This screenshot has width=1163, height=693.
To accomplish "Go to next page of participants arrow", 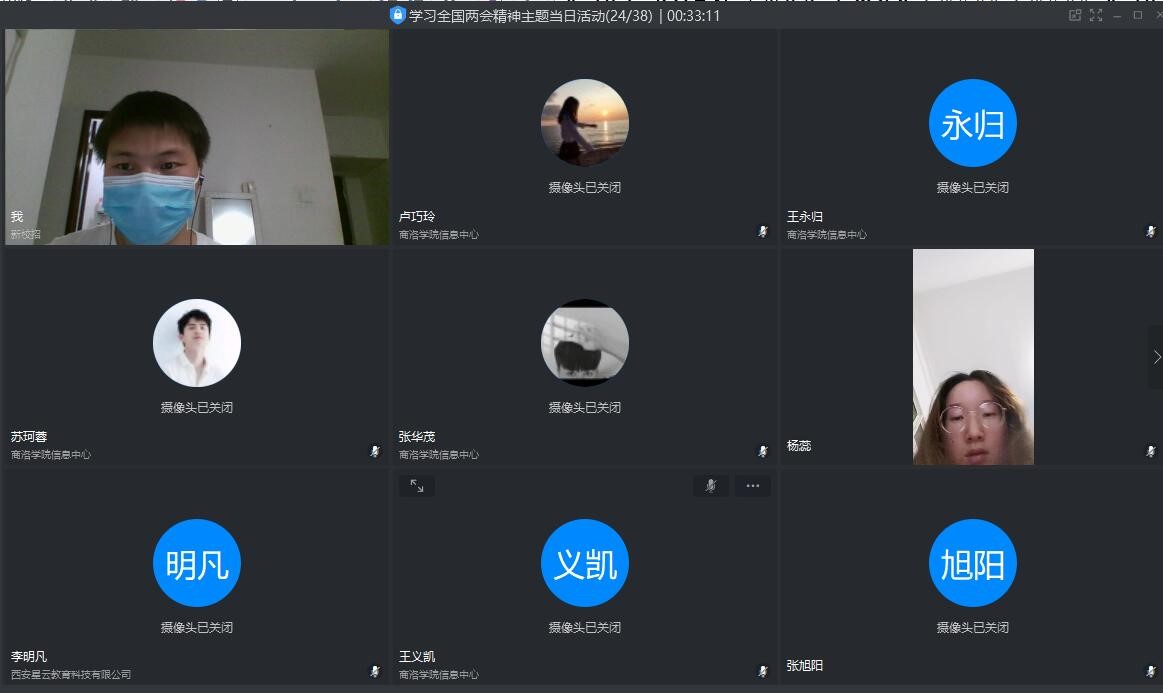I will (x=1156, y=357).
